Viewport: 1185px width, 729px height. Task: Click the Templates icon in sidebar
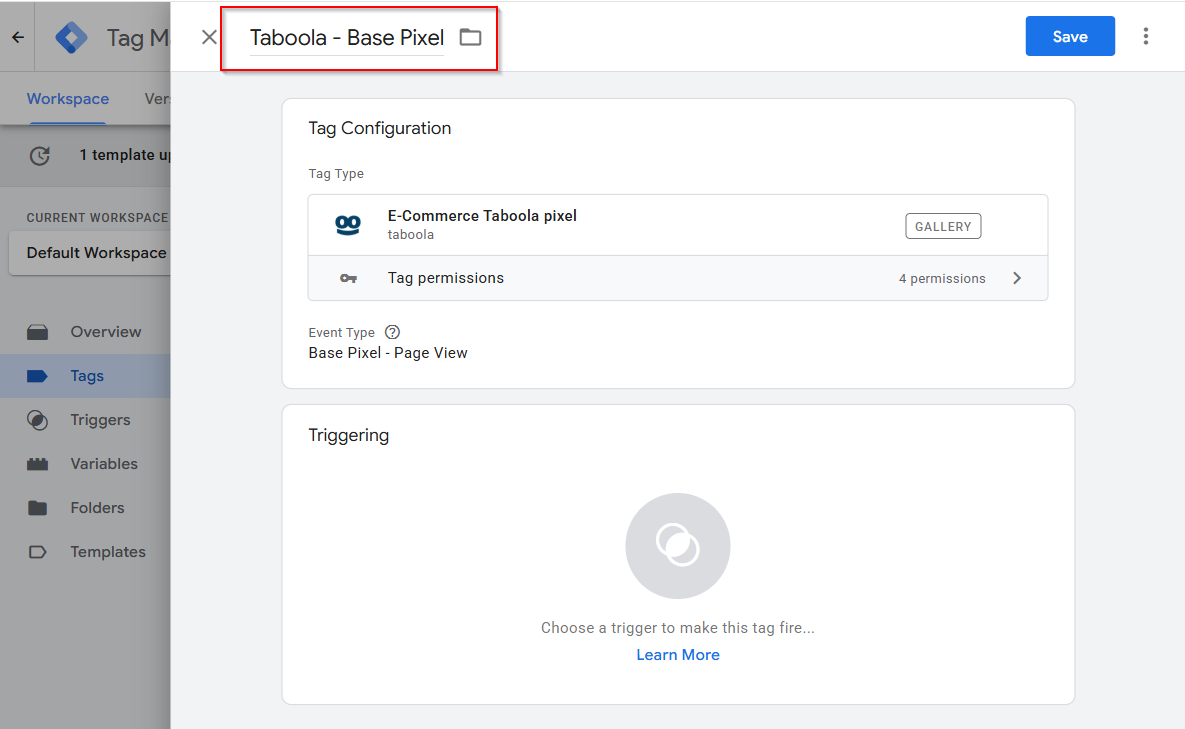(x=37, y=552)
